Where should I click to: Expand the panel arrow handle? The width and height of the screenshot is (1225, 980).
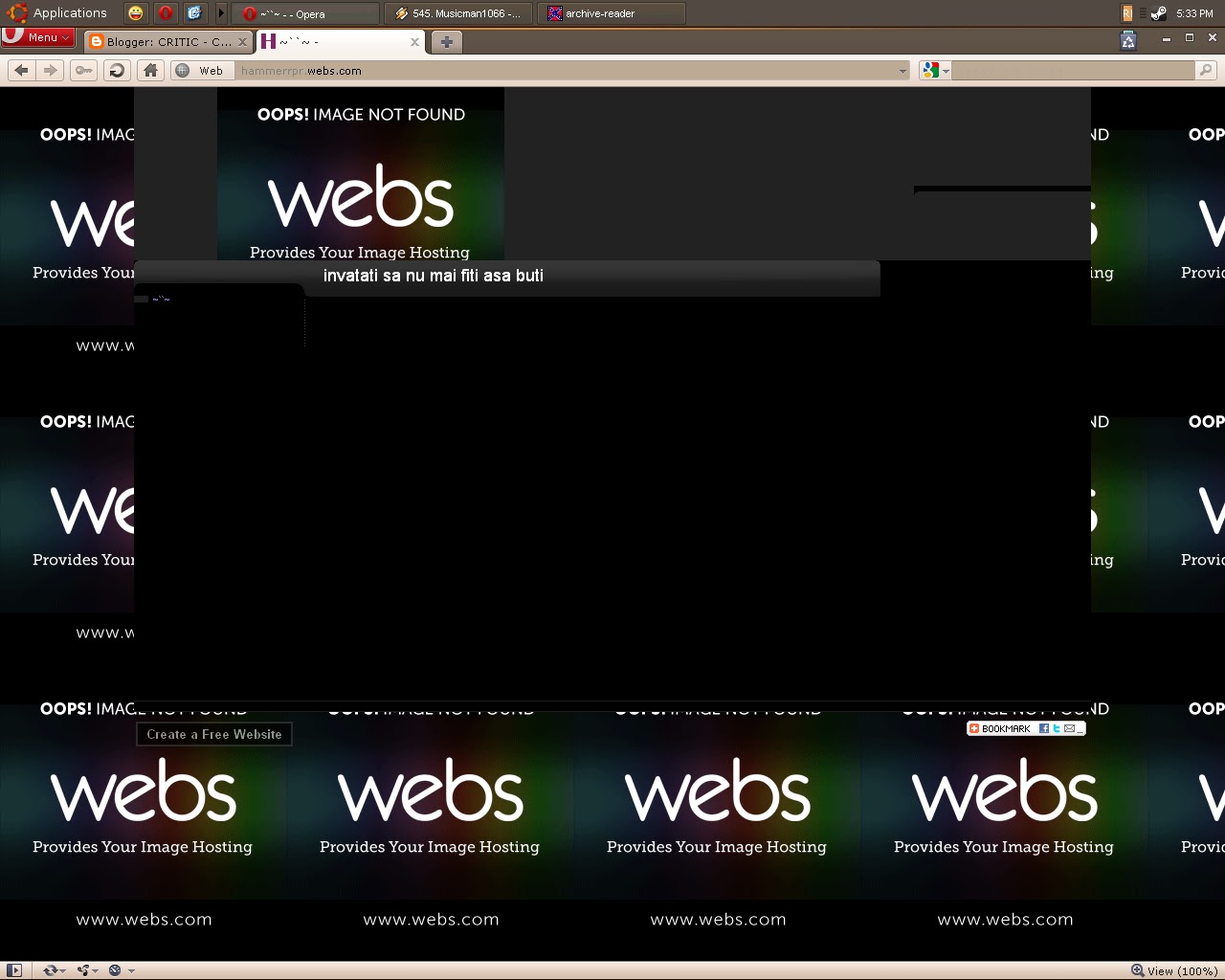(221, 13)
